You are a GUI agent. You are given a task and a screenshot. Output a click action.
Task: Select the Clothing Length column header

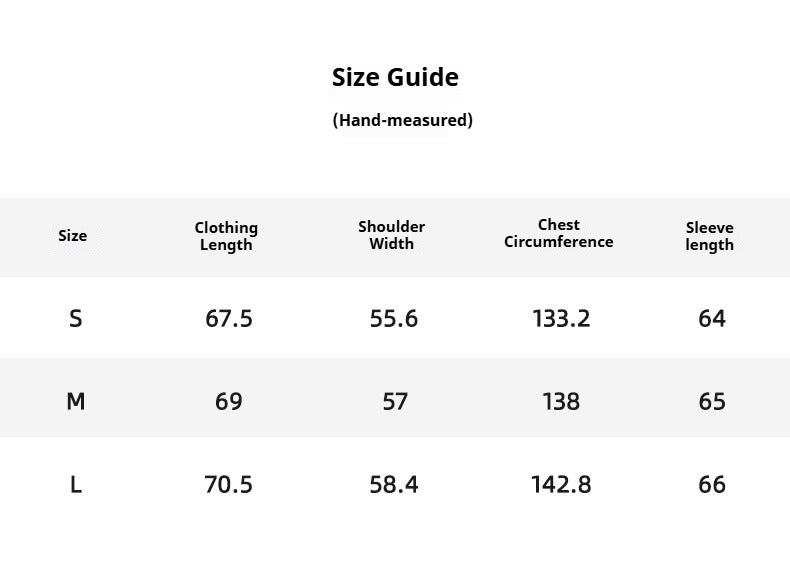coord(226,236)
